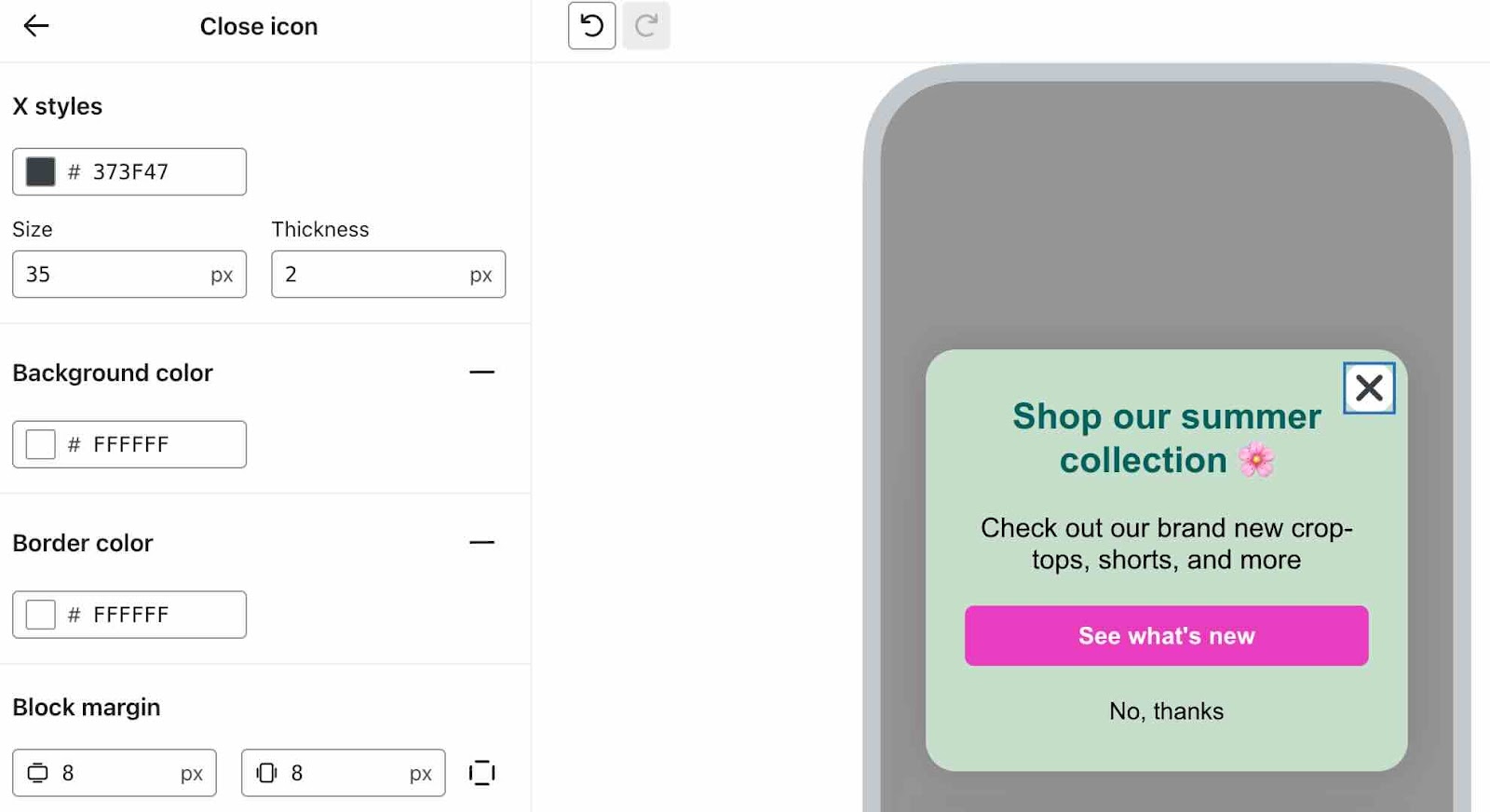The image size is (1490, 812).
Task: Click the redo icon in the toolbar
Action: coord(646,26)
